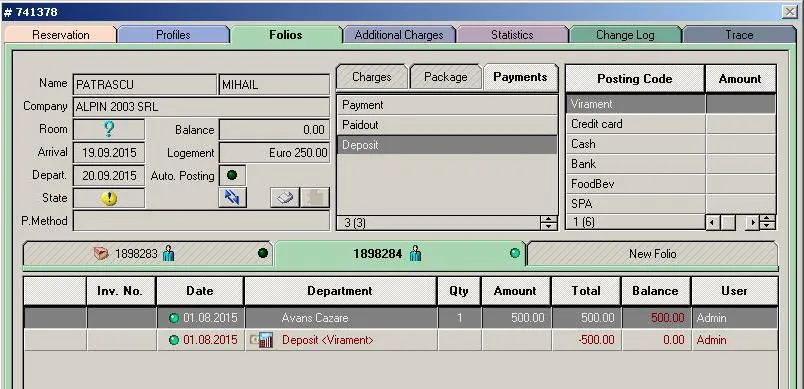The width and height of the screenshot is (804, 389).
Task: Click the Balance column header
Action: [655, 291]
